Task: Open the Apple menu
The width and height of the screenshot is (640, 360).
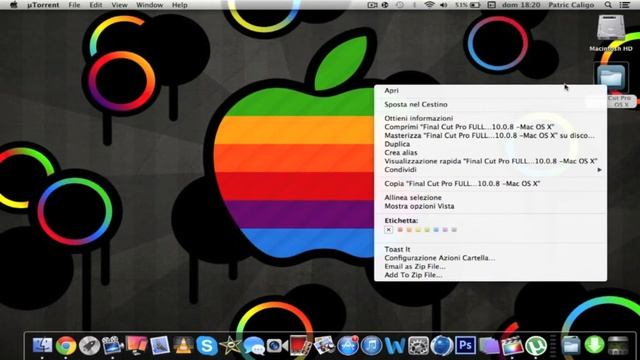Action: tap(13, 5)
